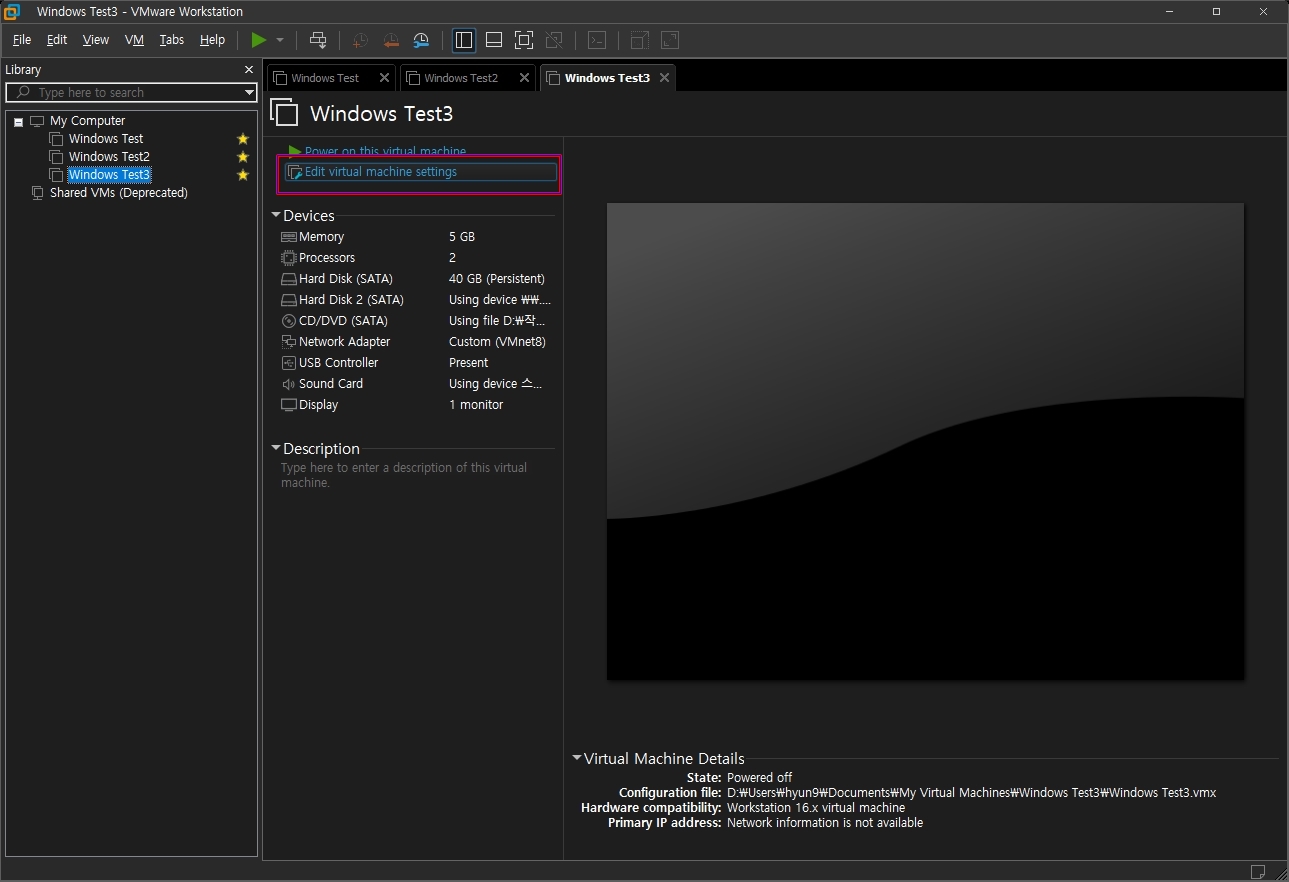Click the Display device row
Screen dimensions: 1289x882
[417, 405]
